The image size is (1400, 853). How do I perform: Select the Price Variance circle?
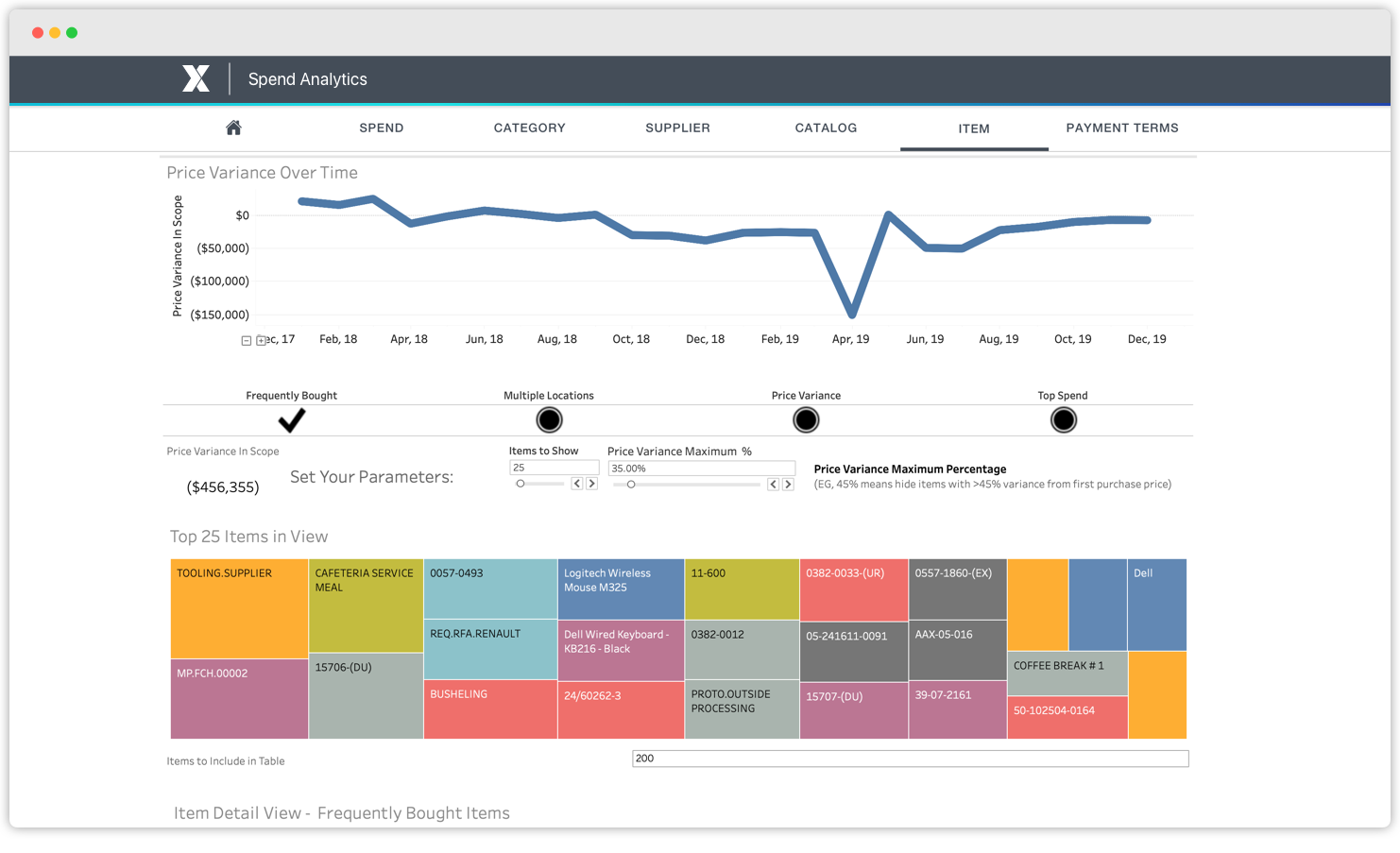(806, 419)
